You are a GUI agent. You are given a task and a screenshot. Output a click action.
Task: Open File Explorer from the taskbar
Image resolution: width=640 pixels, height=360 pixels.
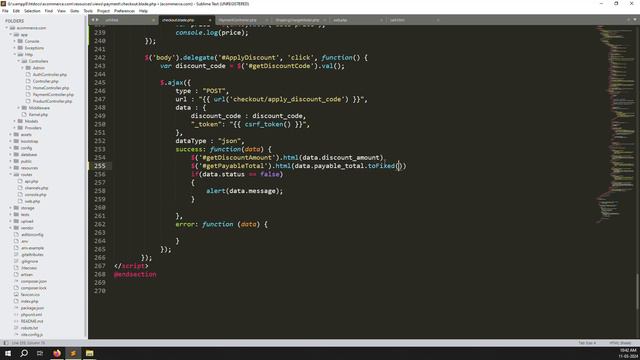89,353
